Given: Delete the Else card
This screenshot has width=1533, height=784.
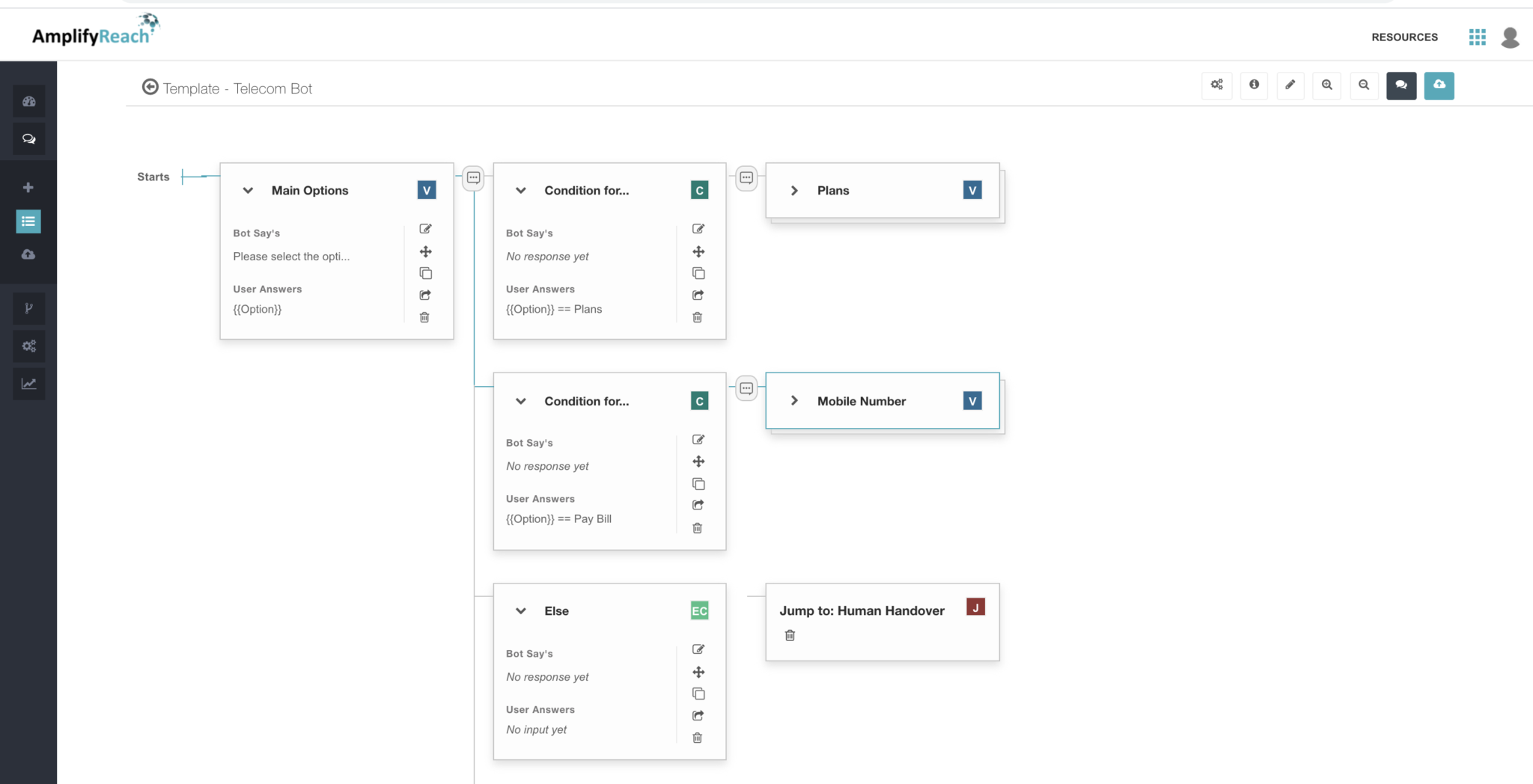Looking at the screenshot, I should point(698,738).
